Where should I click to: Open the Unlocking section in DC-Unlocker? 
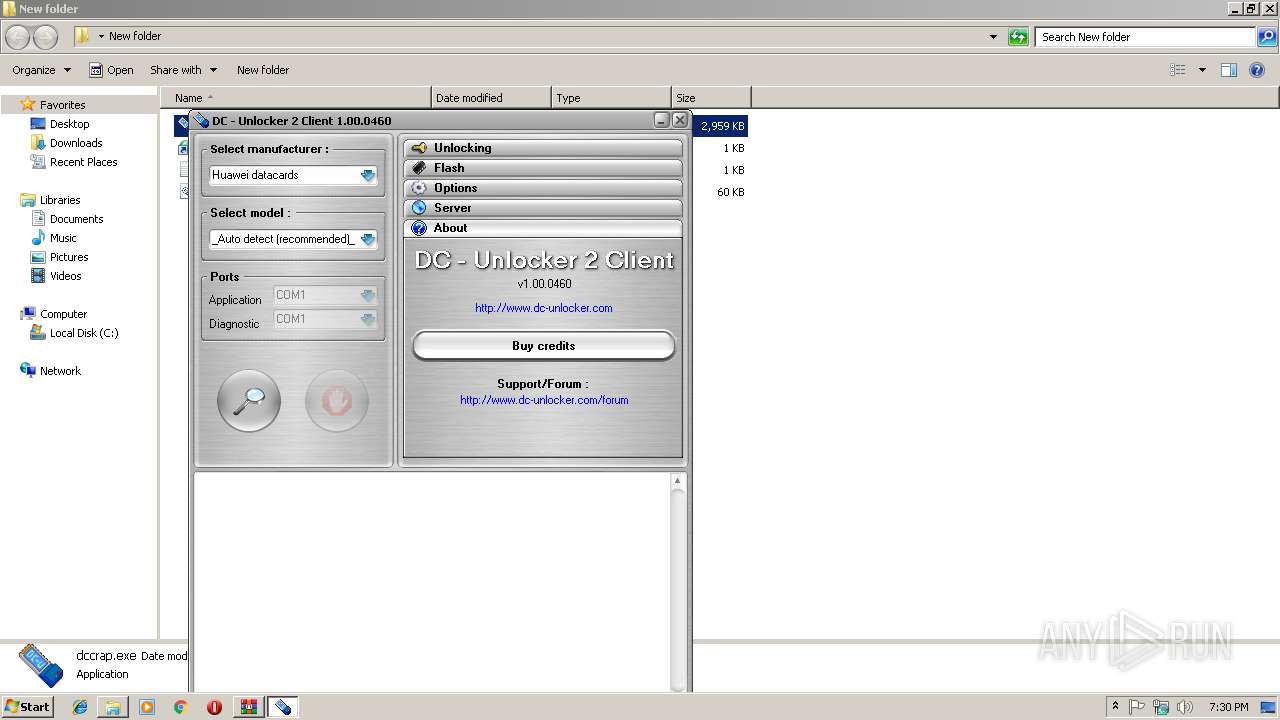coord(543,148)
